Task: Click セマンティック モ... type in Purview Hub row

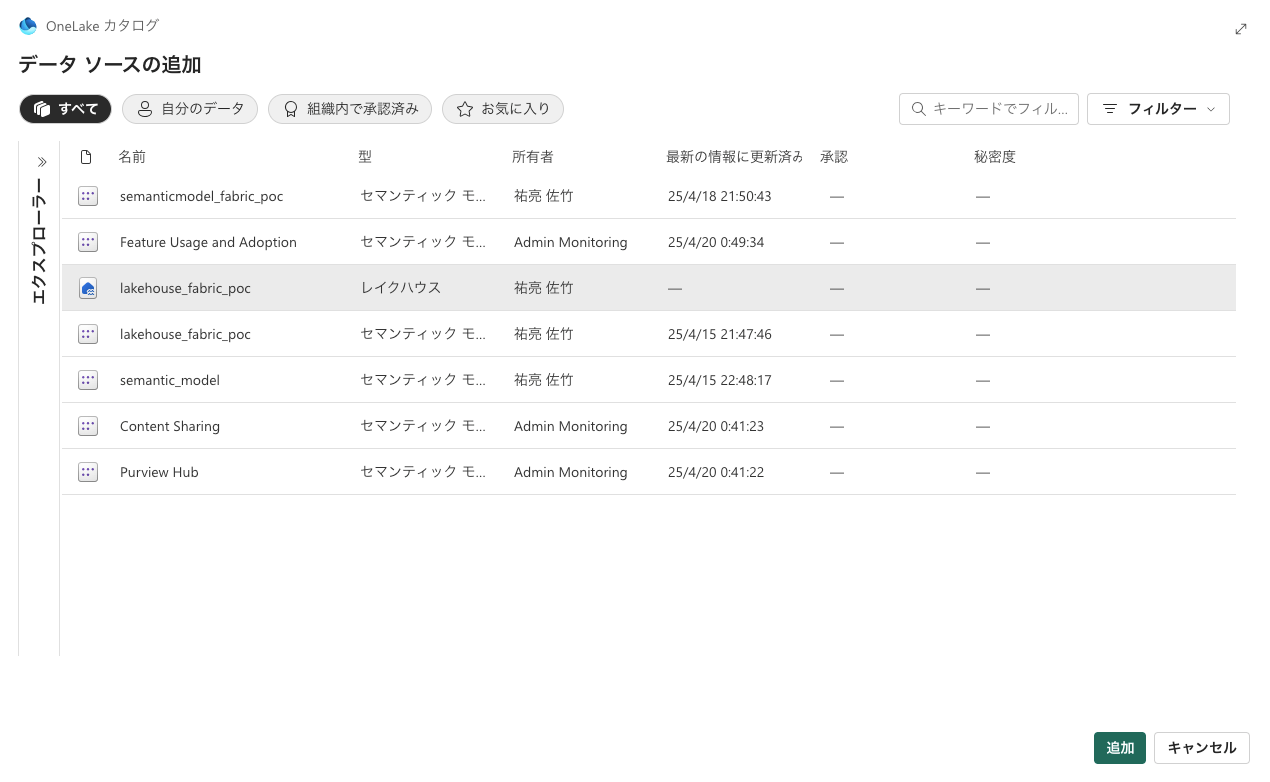Action: (x=423, y=472)
